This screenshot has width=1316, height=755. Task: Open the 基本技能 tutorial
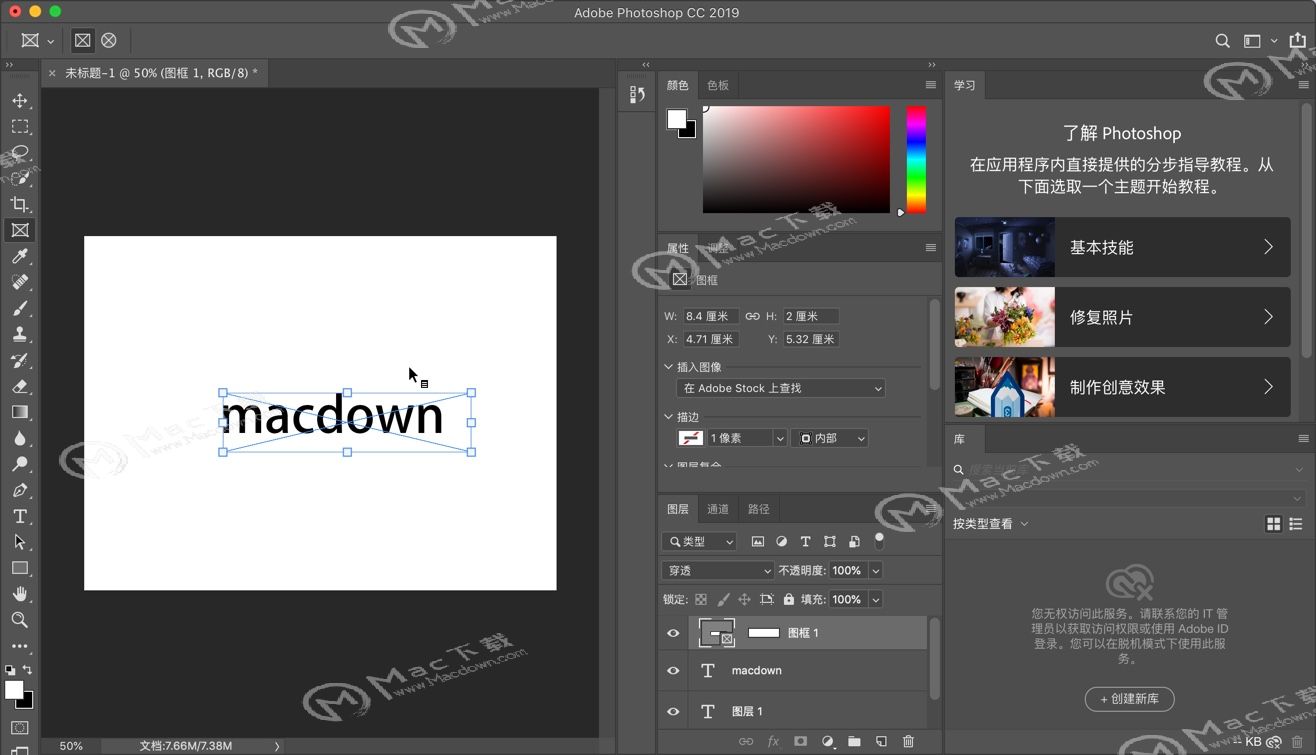point(1122,247)
